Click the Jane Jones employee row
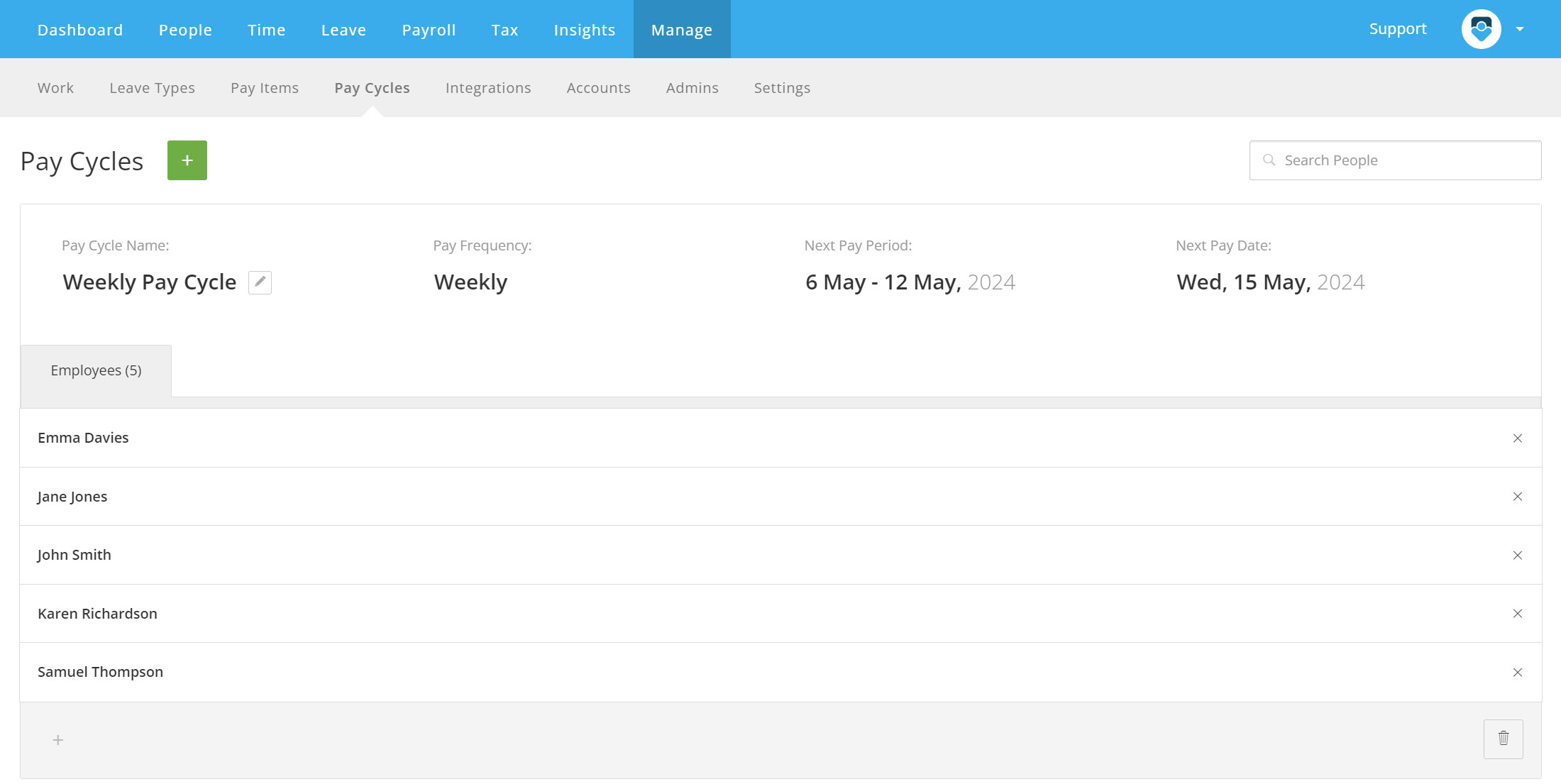 point(780,497)
